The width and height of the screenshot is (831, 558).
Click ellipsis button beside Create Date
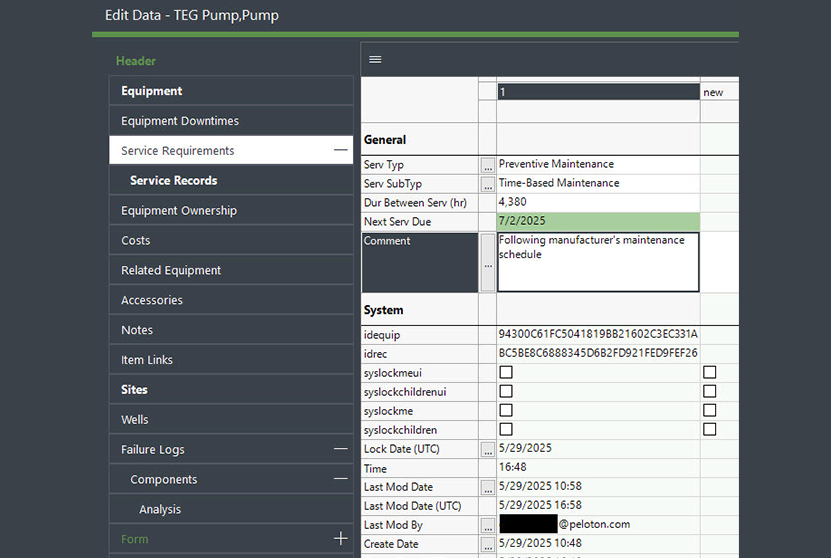pos(488,545)
